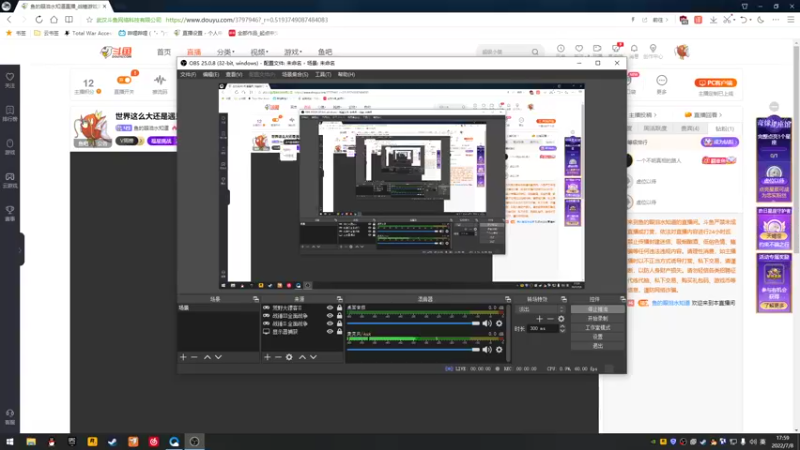The height and width of the screenshot is (450, 800).
Task: Switch to 钻粉(1) tab in Douyu panel
Action: tap(724, 129)
